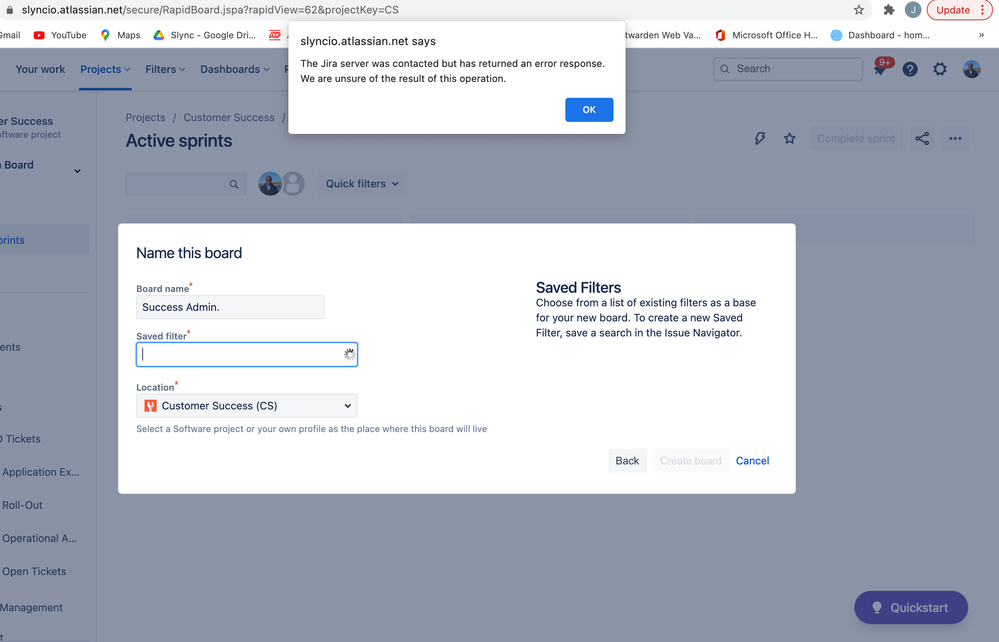This screenshot has height=642, width=999.
Task: Open Management item in the sidebar
Action: [31, 608]
